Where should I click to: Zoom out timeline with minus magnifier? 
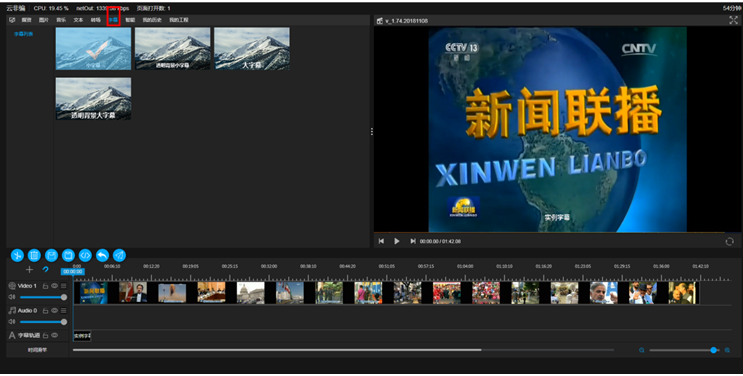(x=642, y=350)
